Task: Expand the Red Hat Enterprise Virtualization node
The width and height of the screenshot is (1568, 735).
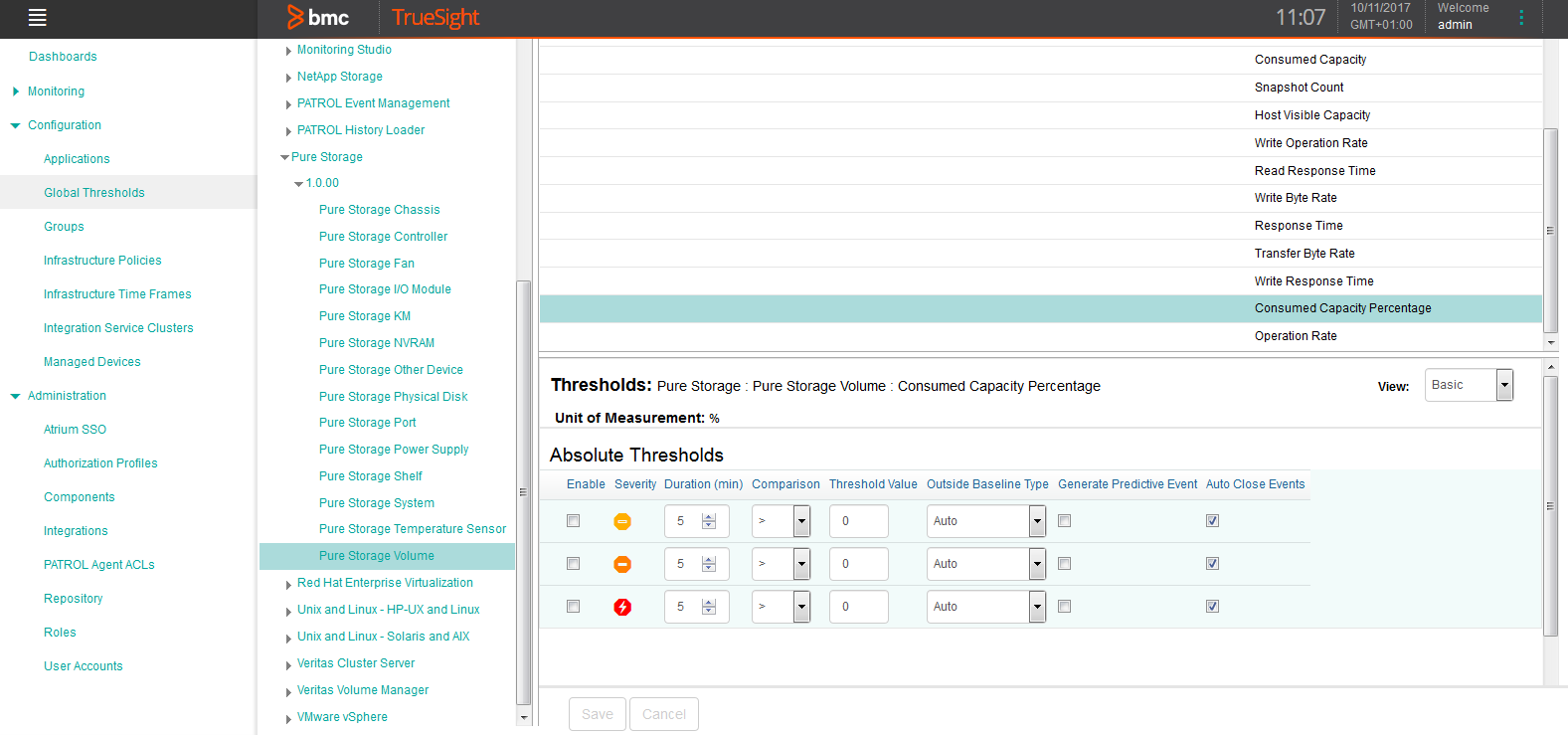Action: point(288,584)
